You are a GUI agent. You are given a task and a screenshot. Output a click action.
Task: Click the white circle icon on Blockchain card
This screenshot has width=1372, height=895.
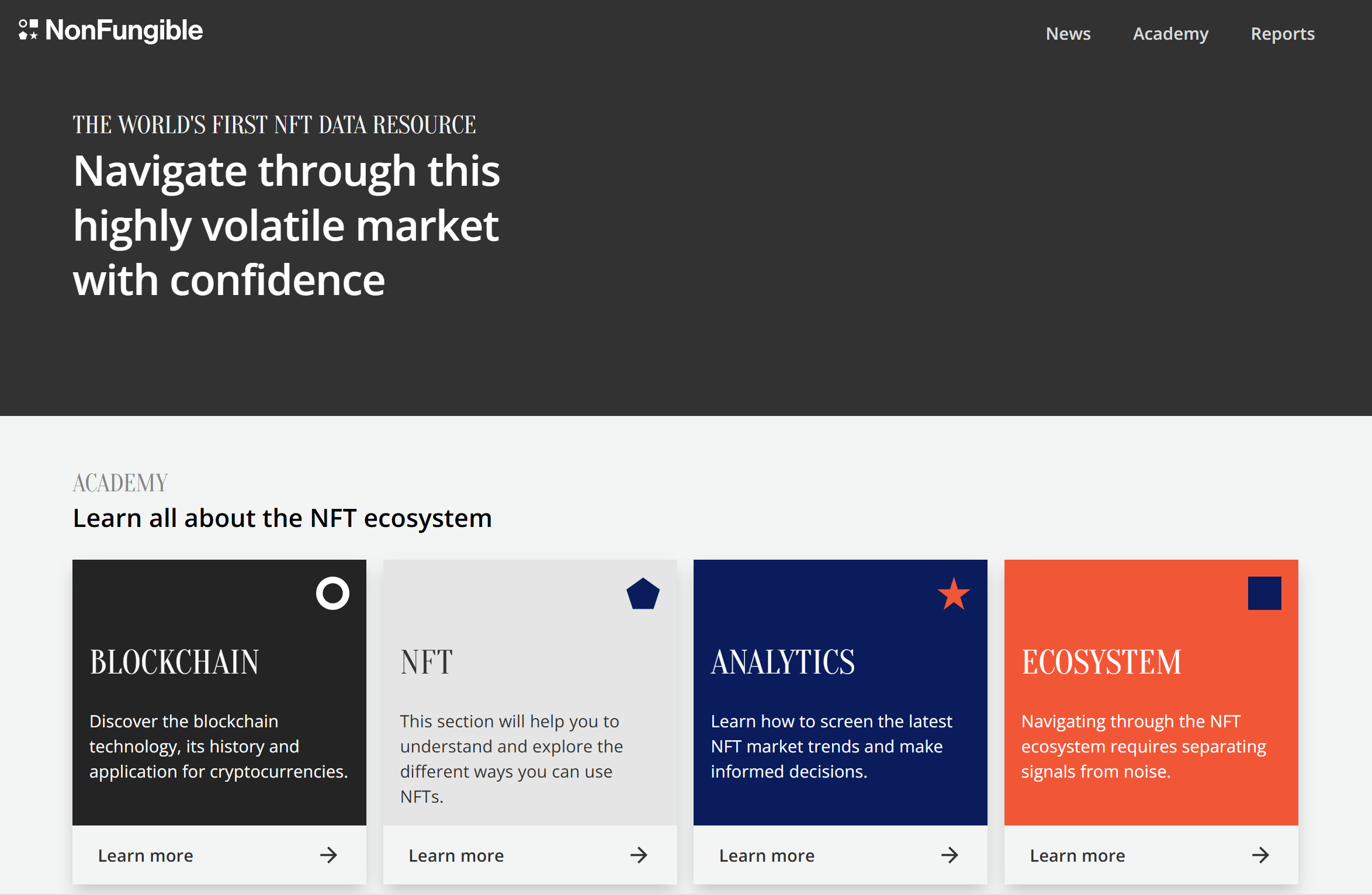(x=332, y=594)
